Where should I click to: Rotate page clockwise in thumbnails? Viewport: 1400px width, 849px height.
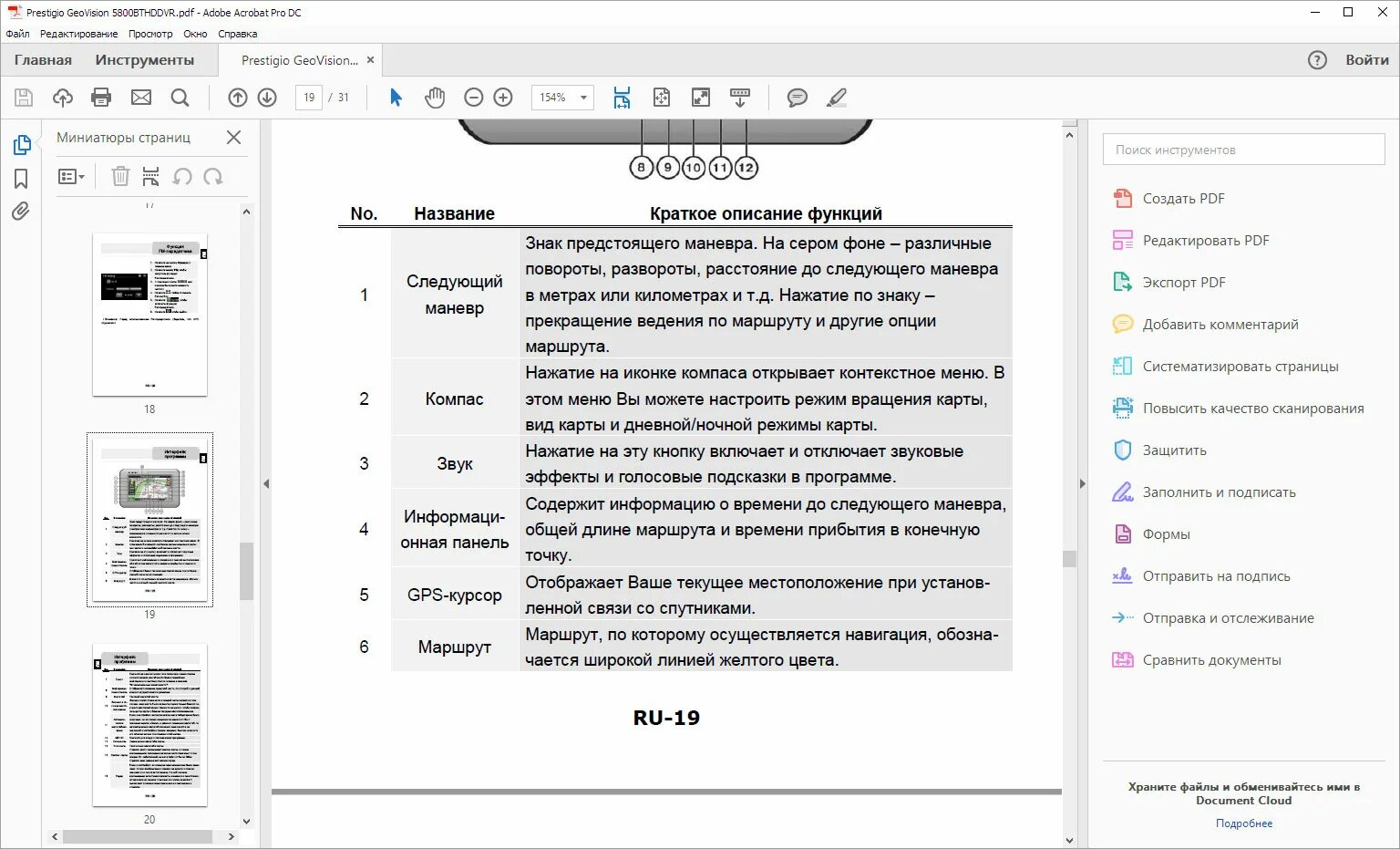point(213,176)
